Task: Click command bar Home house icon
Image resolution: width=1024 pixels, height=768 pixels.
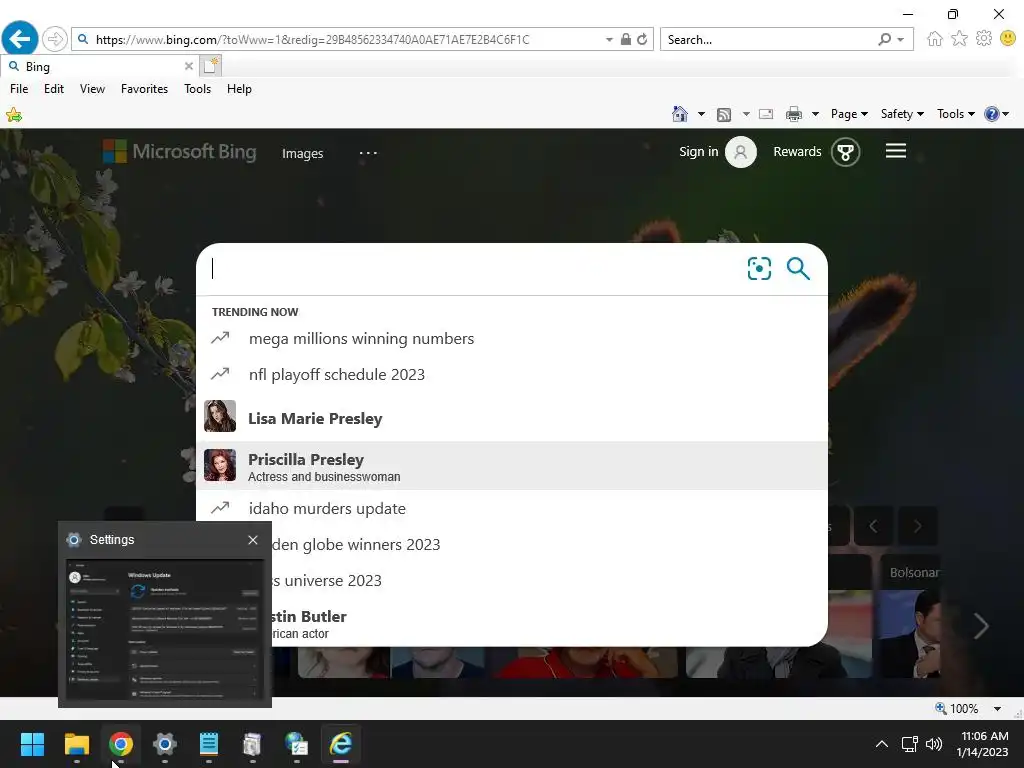Action: tap(680, 114)
